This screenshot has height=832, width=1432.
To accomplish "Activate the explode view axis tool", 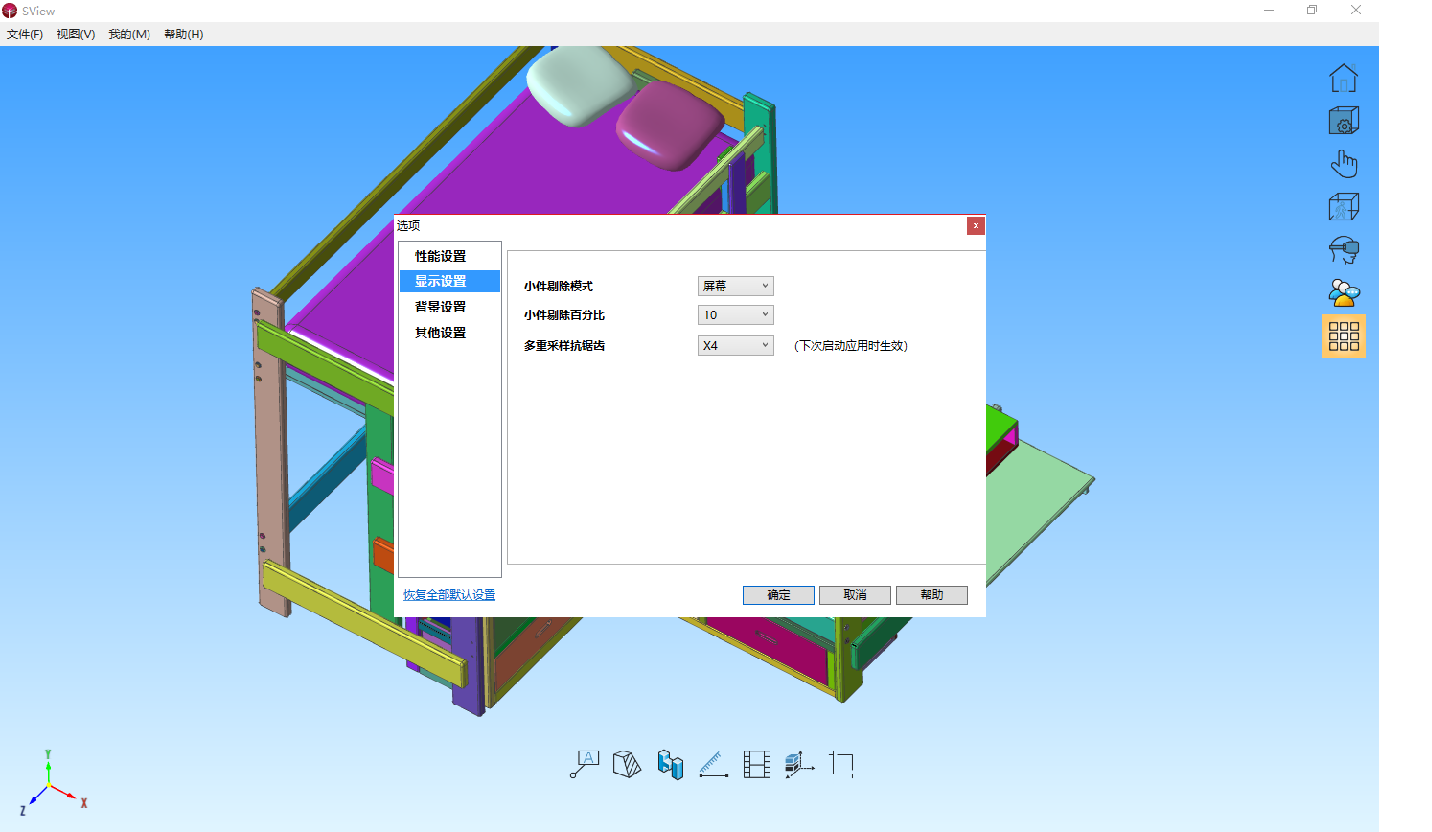I will point(799,764).
